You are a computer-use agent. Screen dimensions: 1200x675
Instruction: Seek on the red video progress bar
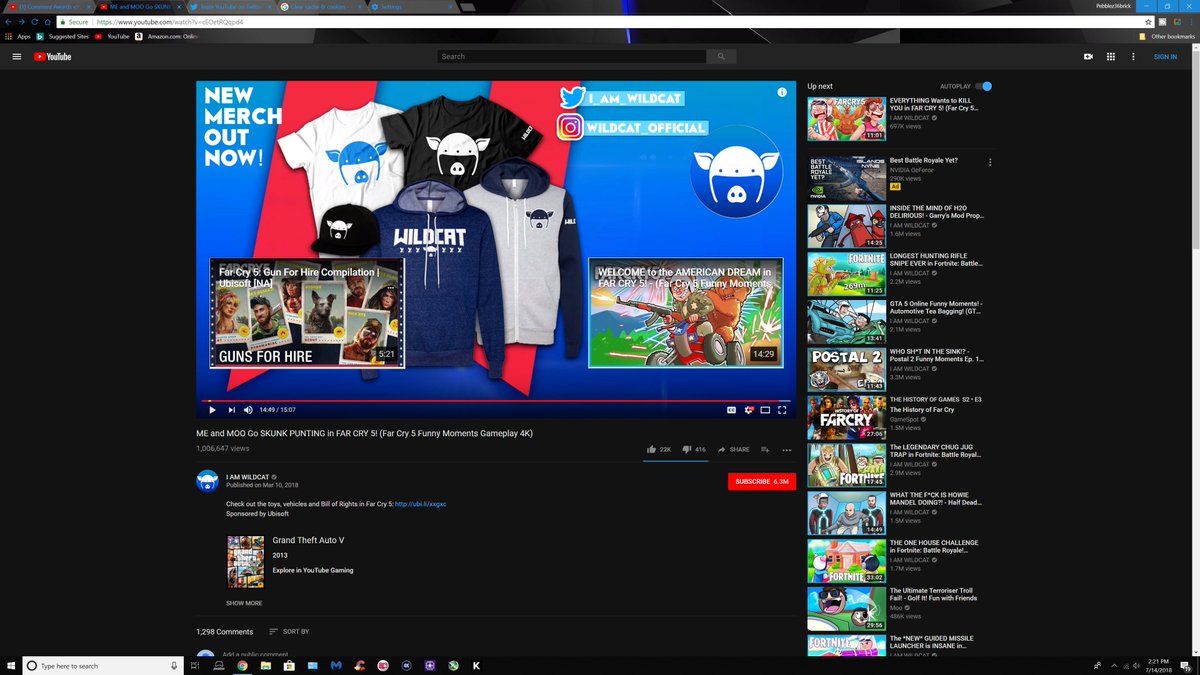tap(496, 400)
